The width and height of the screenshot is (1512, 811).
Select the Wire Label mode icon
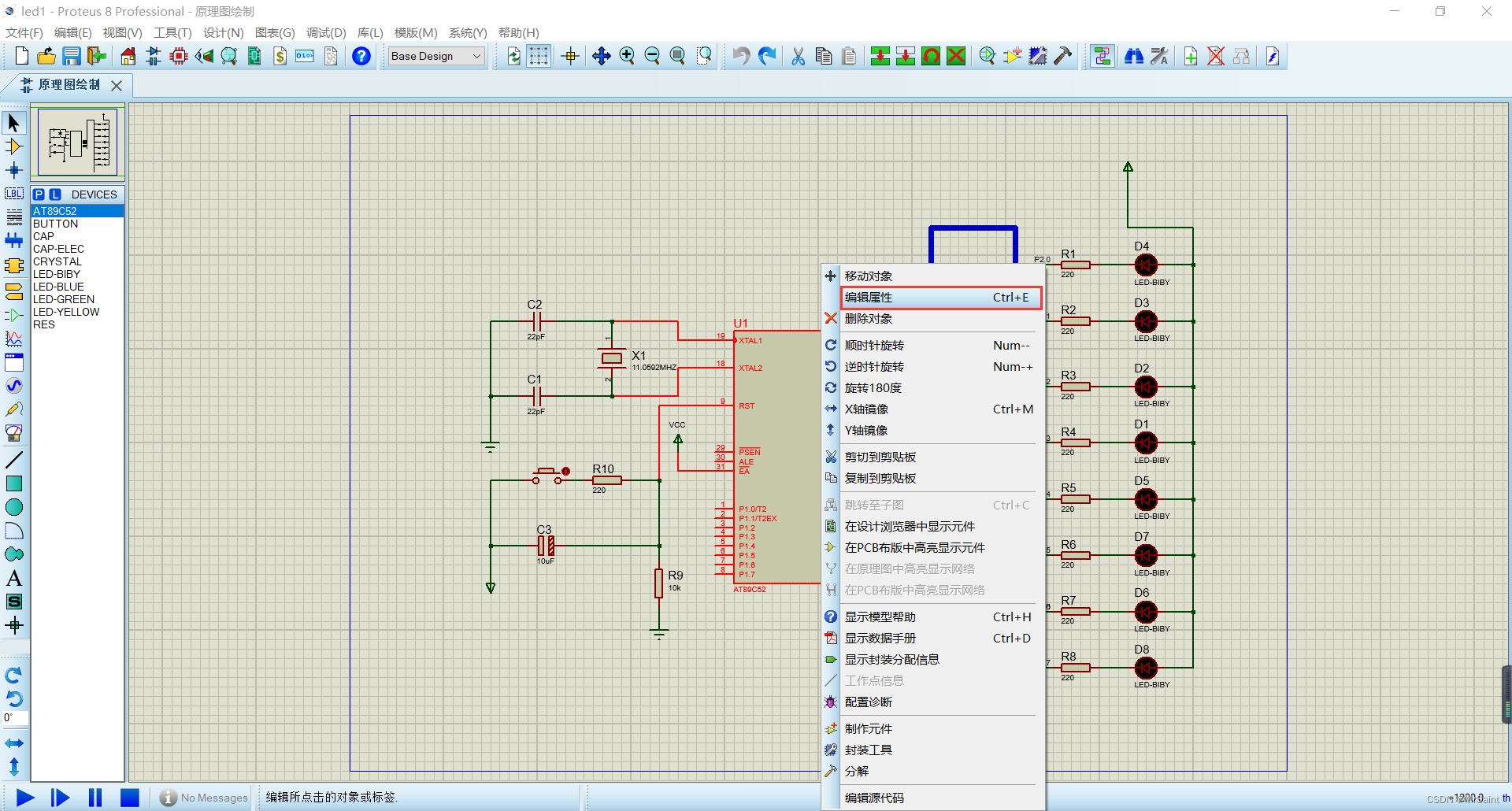coord(13,194)
